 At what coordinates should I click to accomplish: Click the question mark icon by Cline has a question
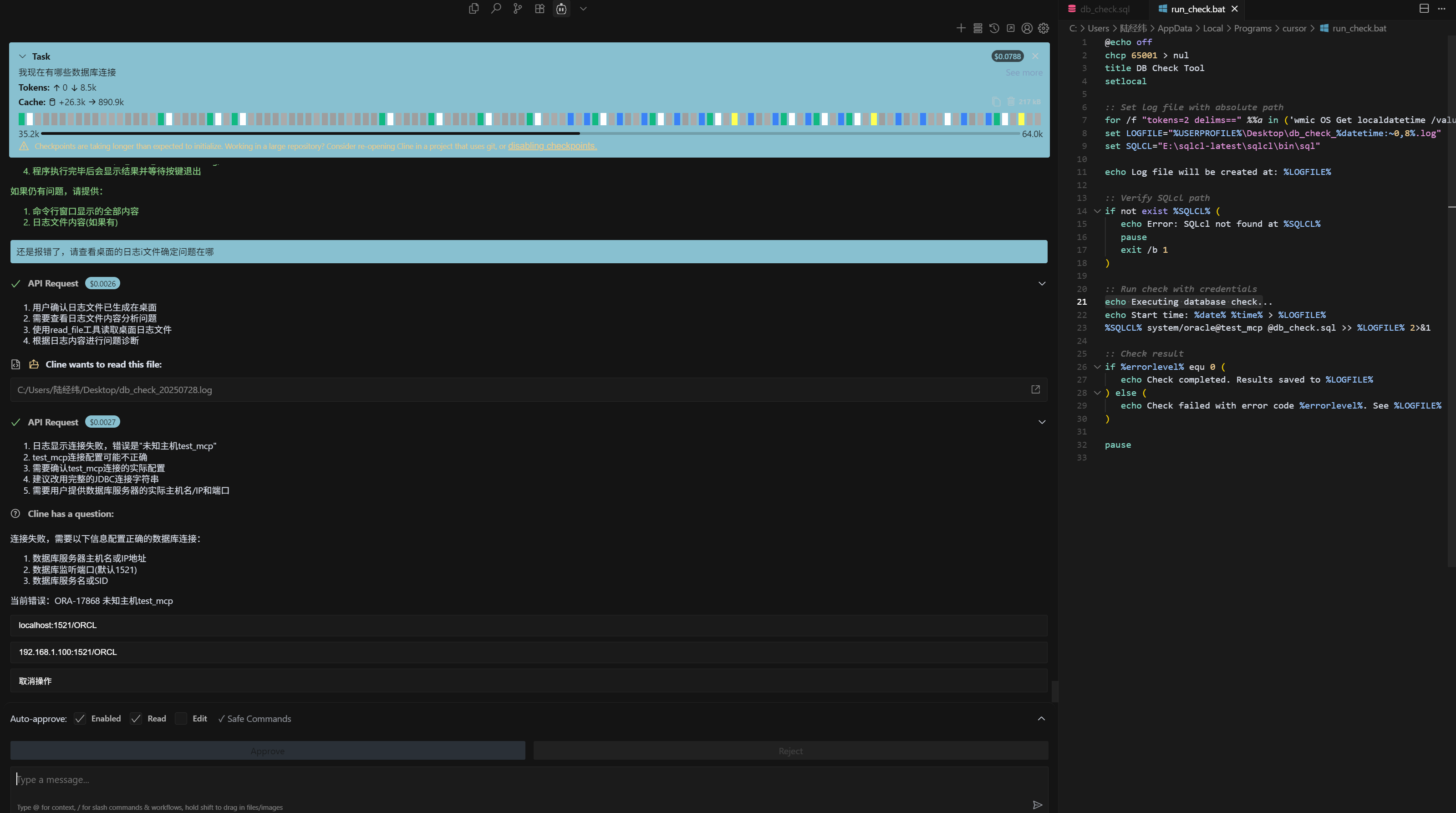[x=16, y=513]
